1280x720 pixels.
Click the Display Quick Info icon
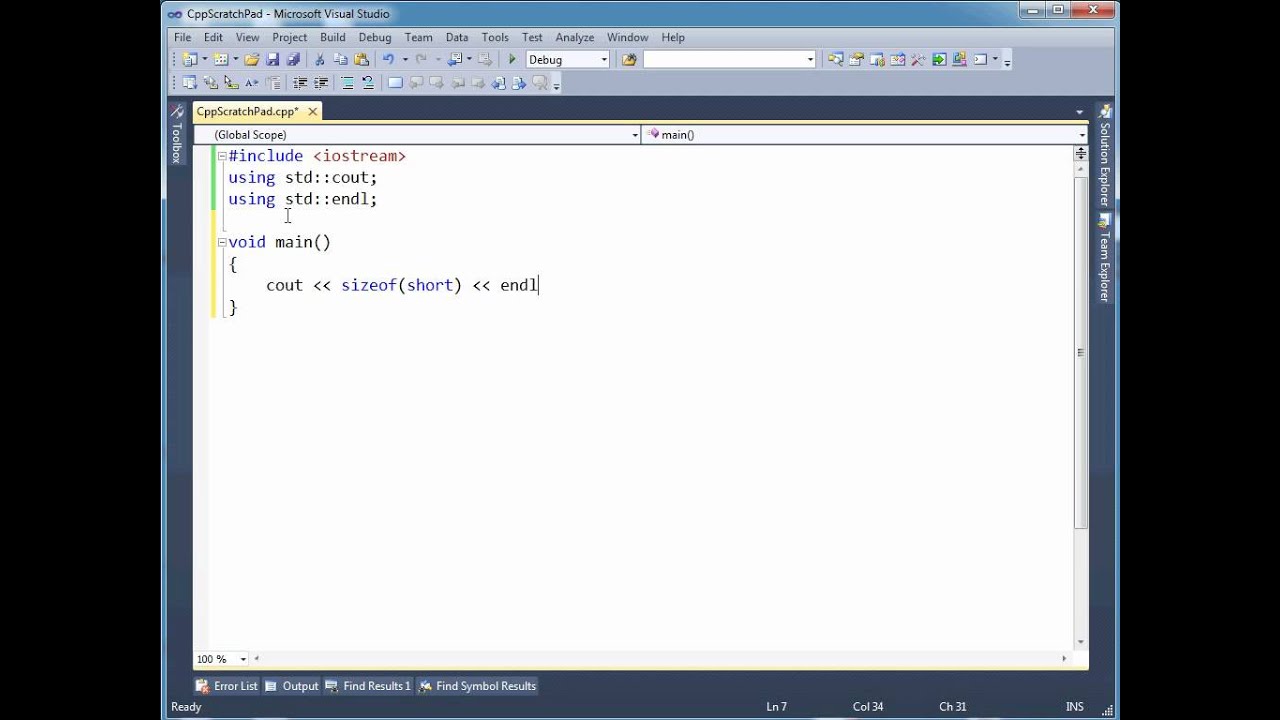[231, 83]
